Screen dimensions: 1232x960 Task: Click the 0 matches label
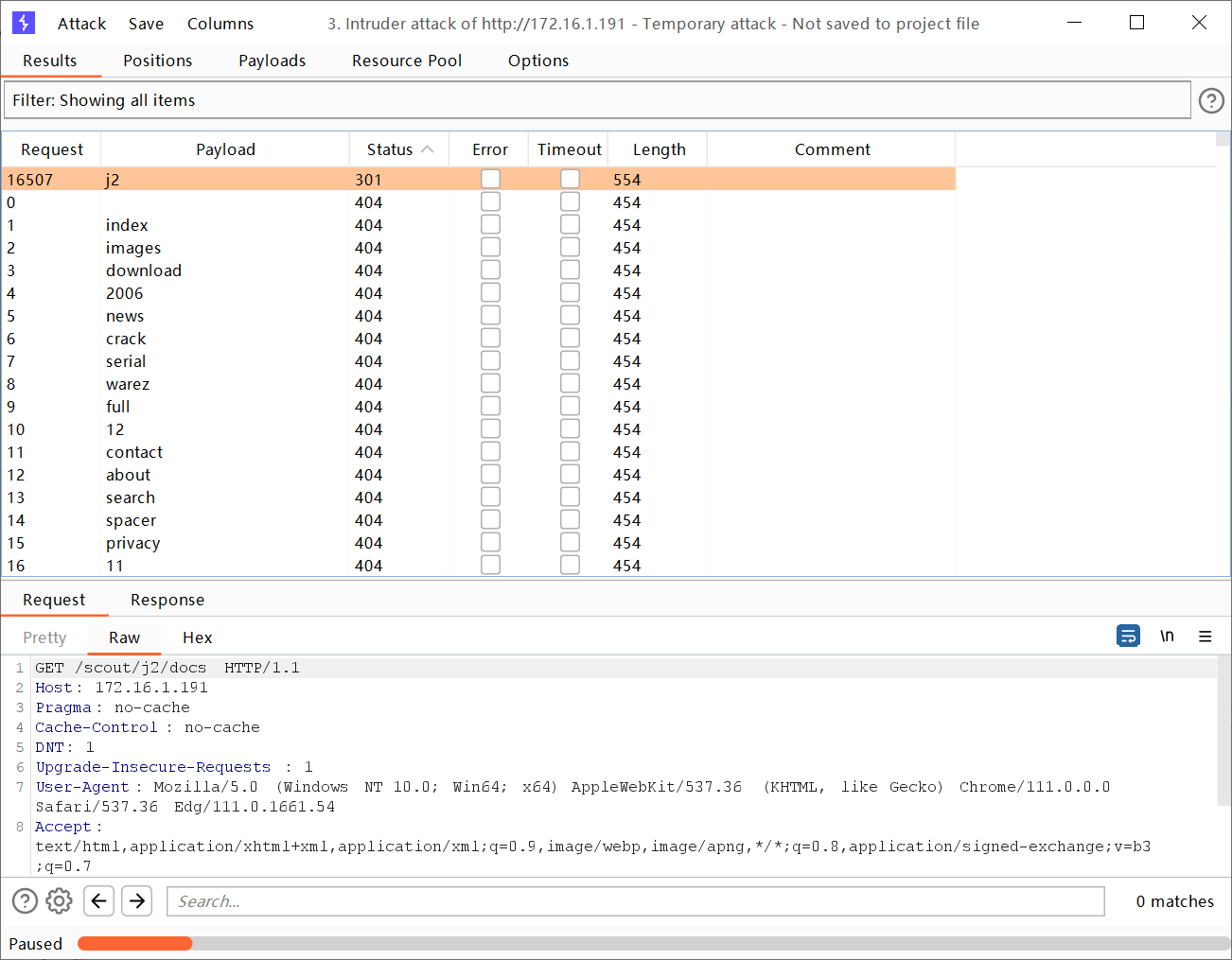point(1174,901)
